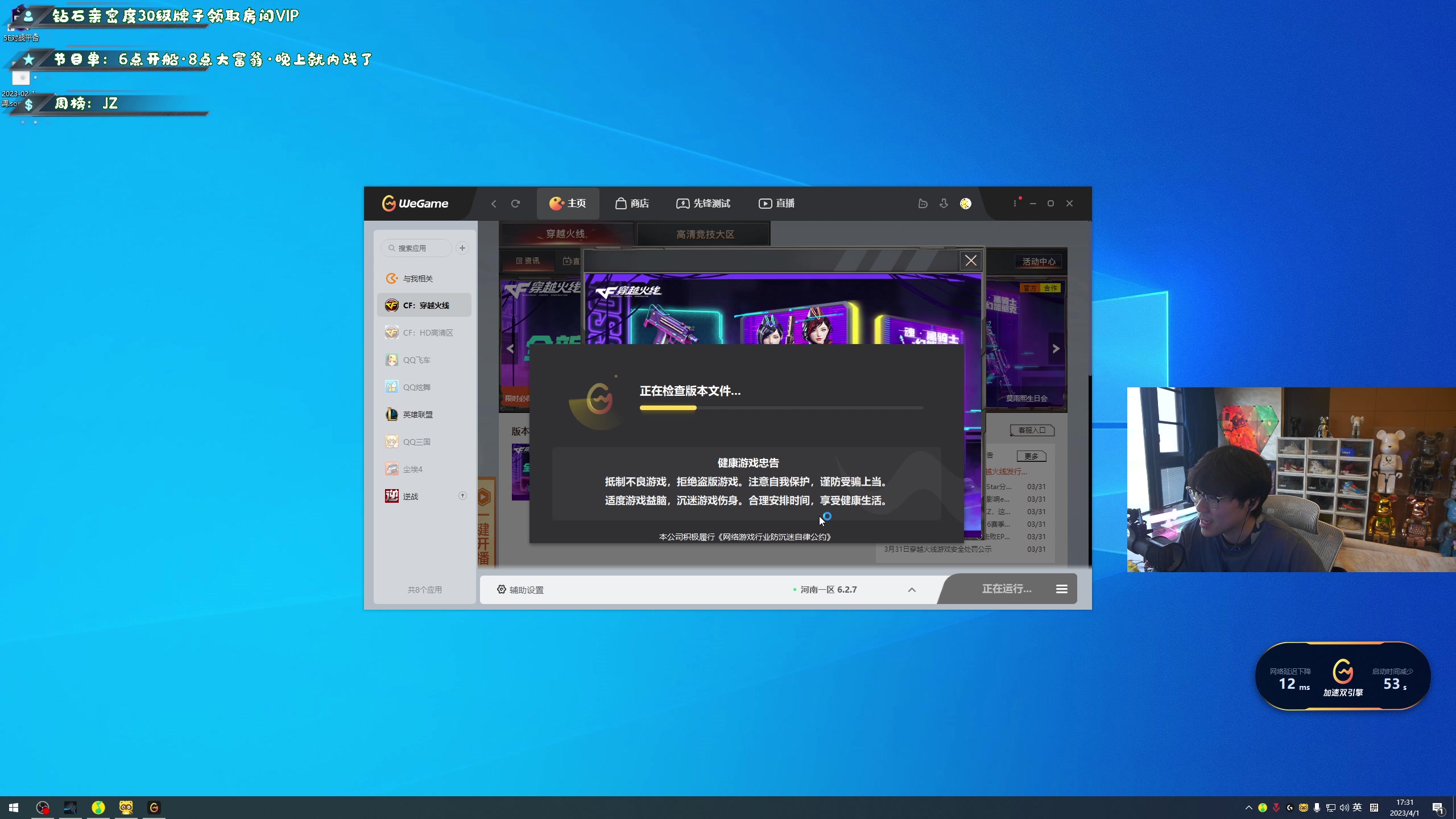The width and height of the screenshot is (1456, 819).
Task: Switch to the 高清竞技大区 tab
Action: (704, 234)
